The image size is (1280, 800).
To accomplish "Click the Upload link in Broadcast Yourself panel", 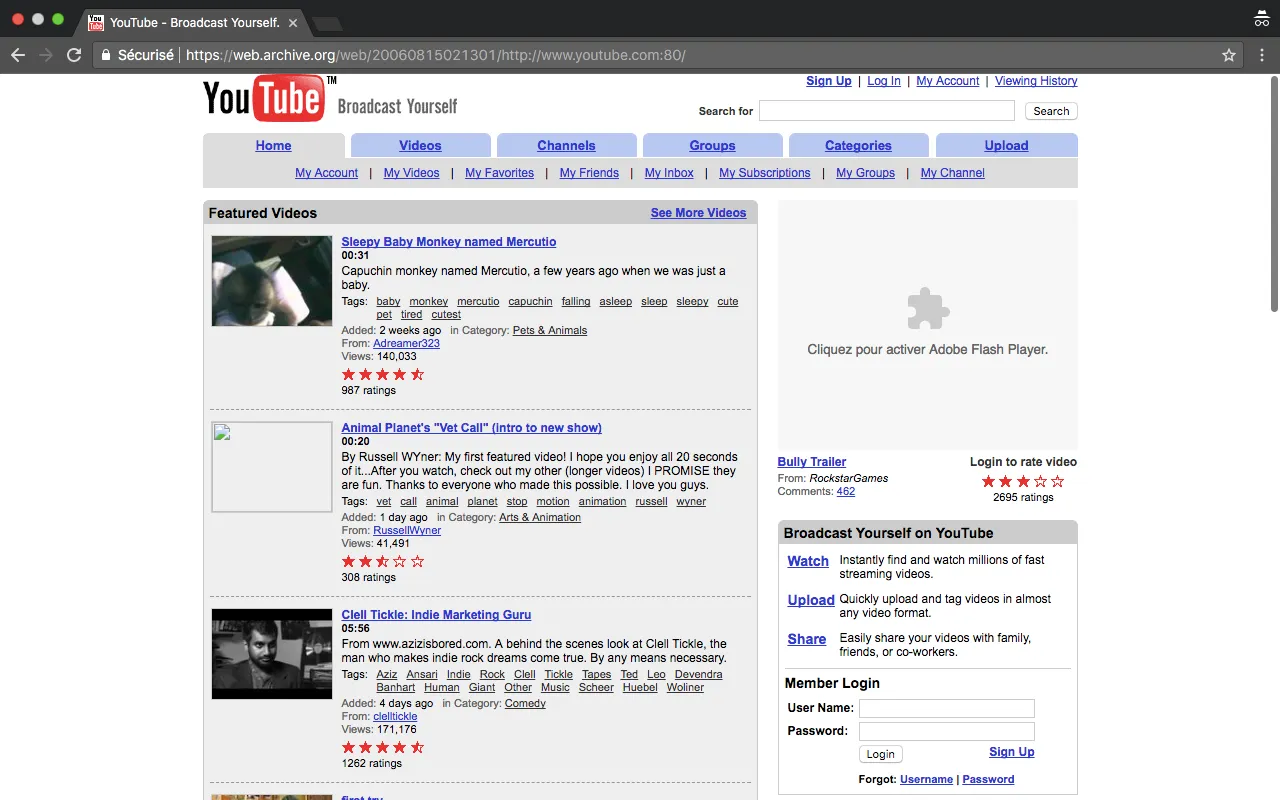I will pos(811,601).
